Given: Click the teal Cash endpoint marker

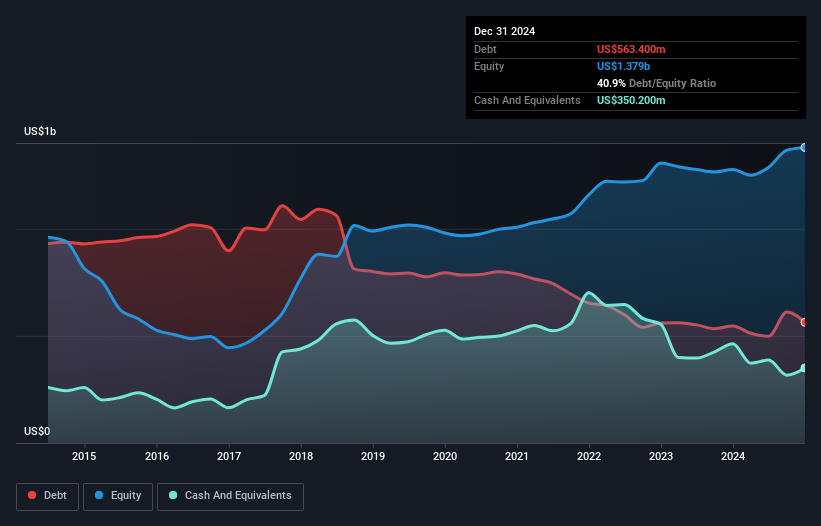Looking at the screenshot, I should tap(804, 368).
